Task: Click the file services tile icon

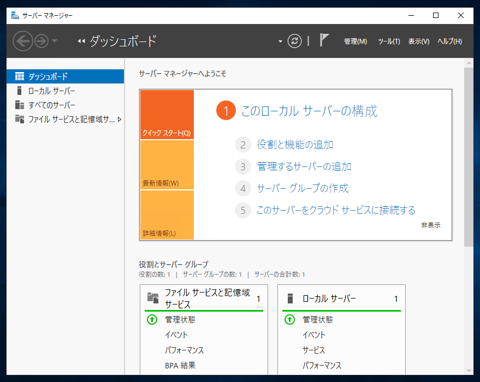Action: [x=153, y=298]
